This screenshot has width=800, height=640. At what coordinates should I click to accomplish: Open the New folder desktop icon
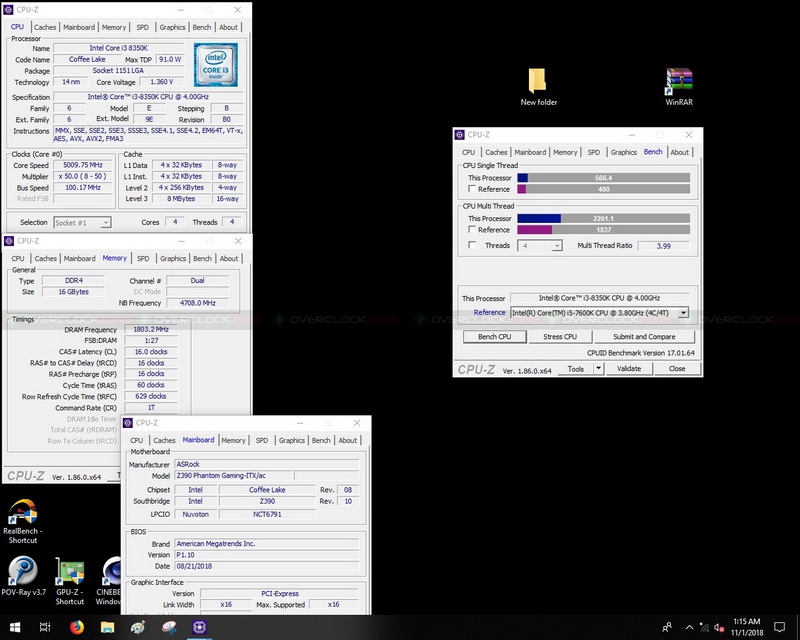coord(538,87)
